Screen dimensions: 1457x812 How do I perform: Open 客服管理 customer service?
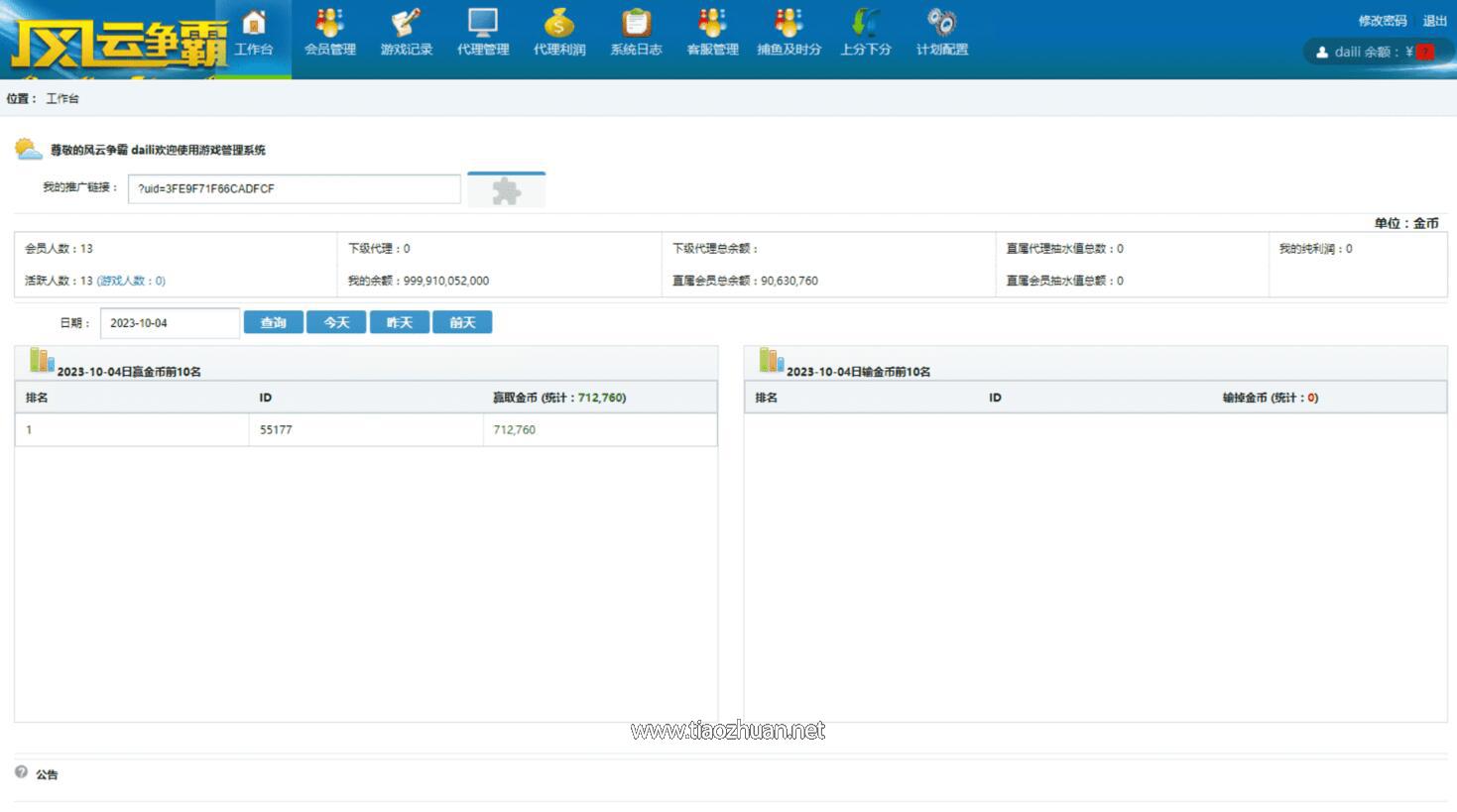click(x=712, y=32)
